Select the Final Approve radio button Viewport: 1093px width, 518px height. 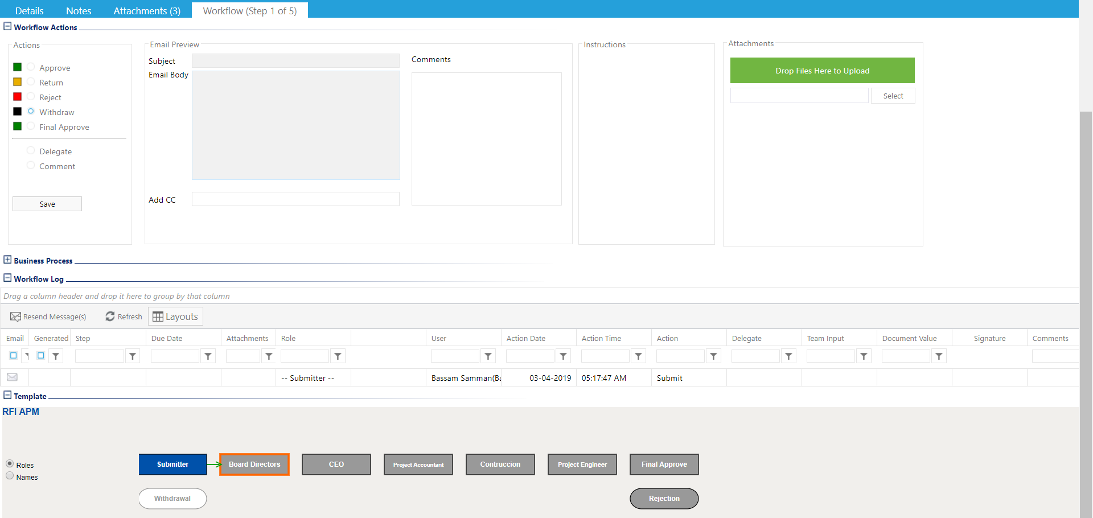point(31,127)
